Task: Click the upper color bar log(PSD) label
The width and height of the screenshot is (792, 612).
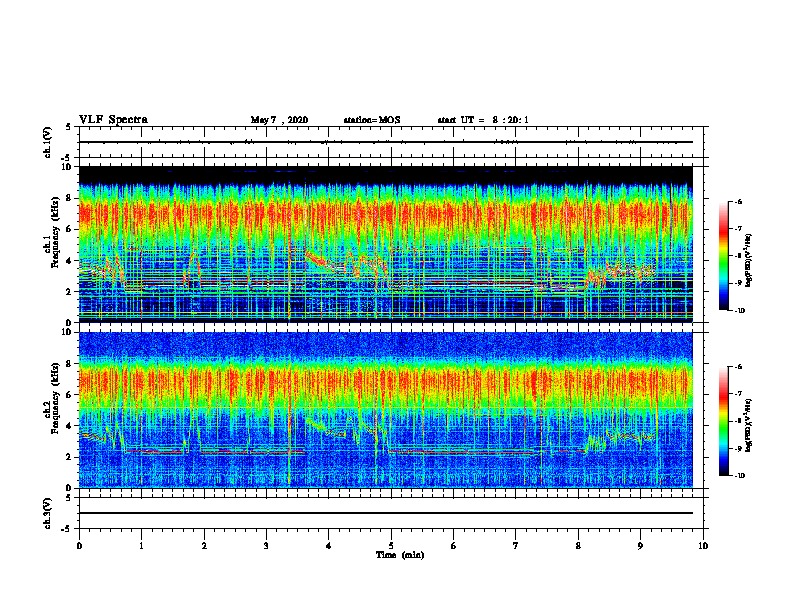Action: [749, 261]
